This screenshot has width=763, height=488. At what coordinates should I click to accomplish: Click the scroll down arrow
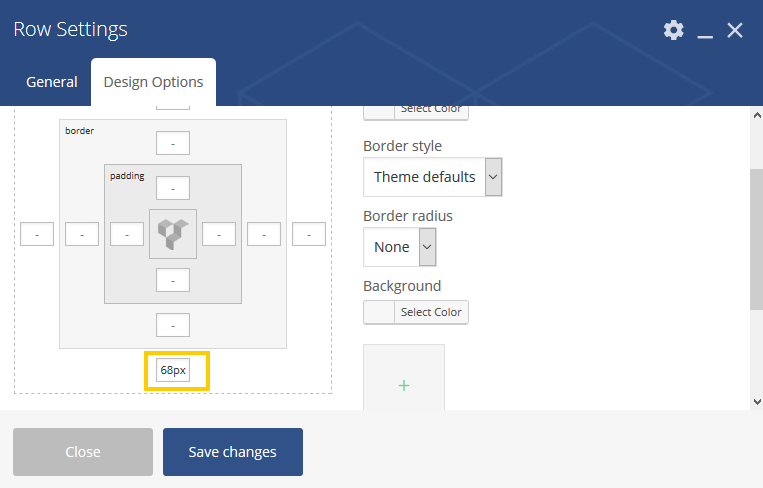[757, 401]
